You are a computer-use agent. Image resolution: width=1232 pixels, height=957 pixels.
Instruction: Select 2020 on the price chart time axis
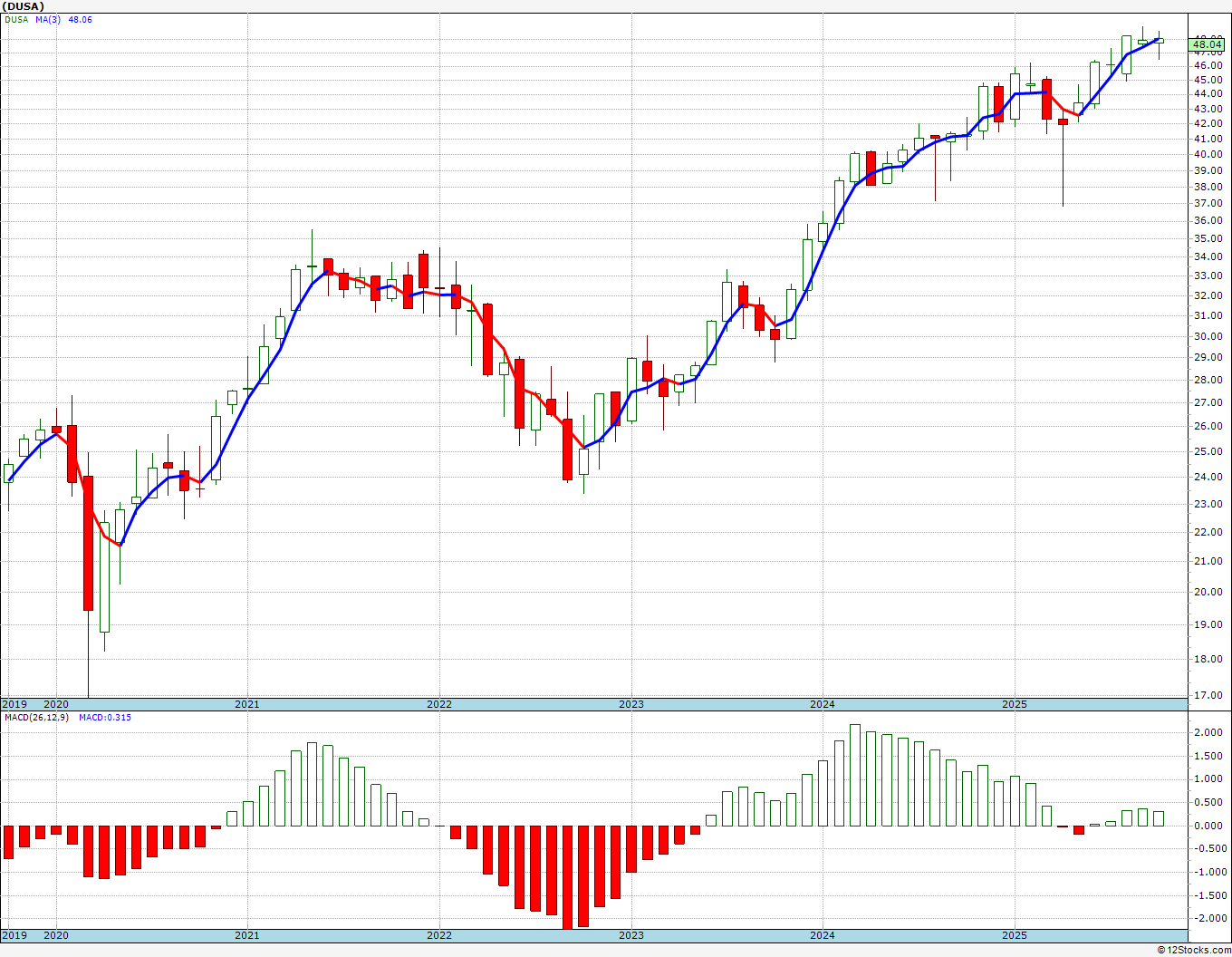(56, 704)
